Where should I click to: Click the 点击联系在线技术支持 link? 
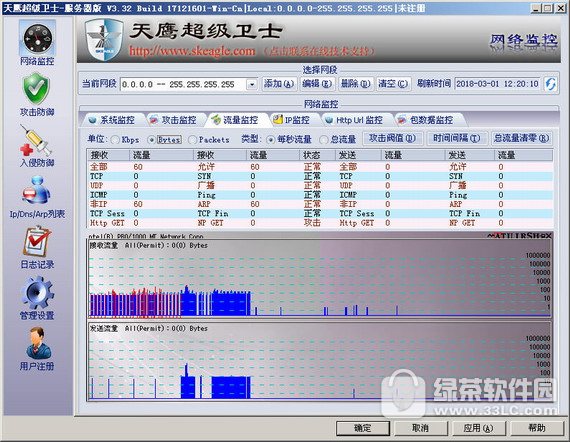pos(318,51)
